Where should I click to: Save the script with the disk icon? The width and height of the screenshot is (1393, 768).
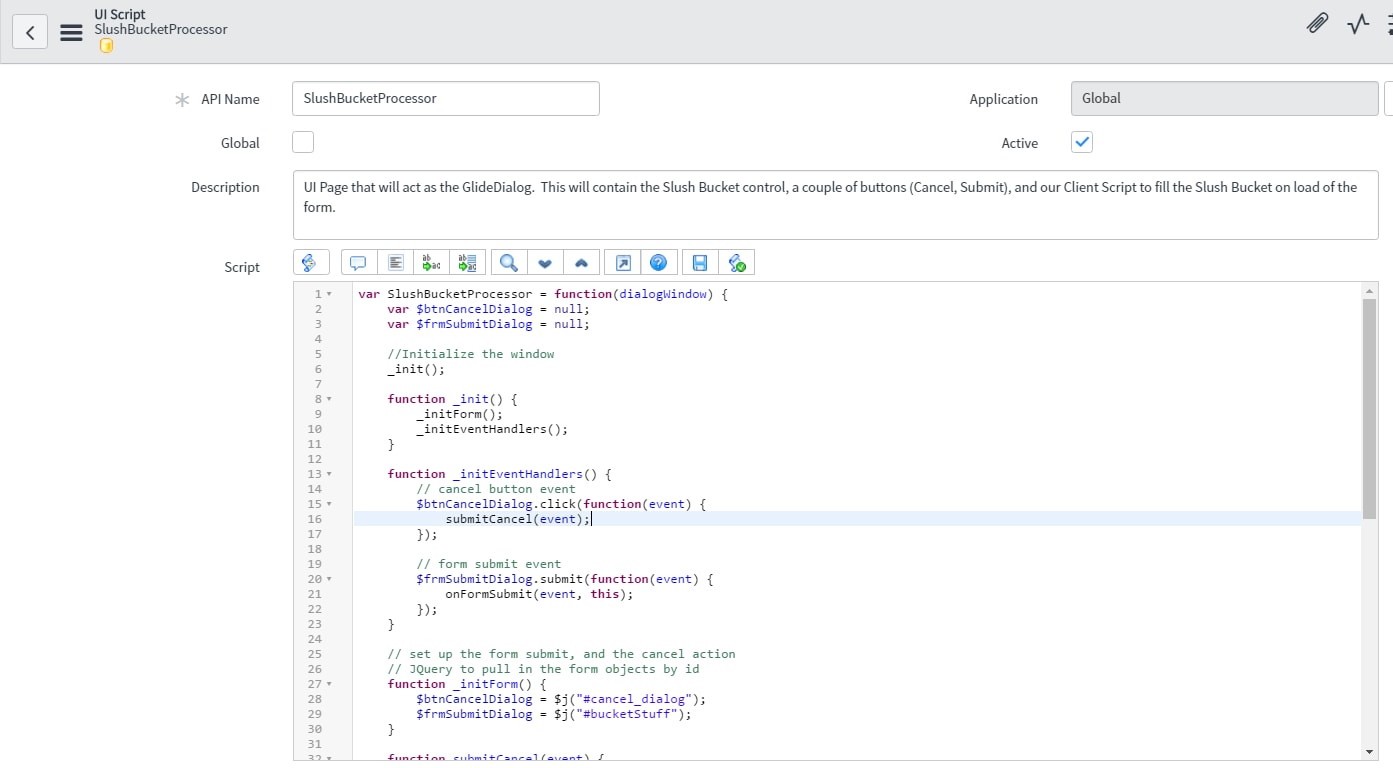coord(699,262)
